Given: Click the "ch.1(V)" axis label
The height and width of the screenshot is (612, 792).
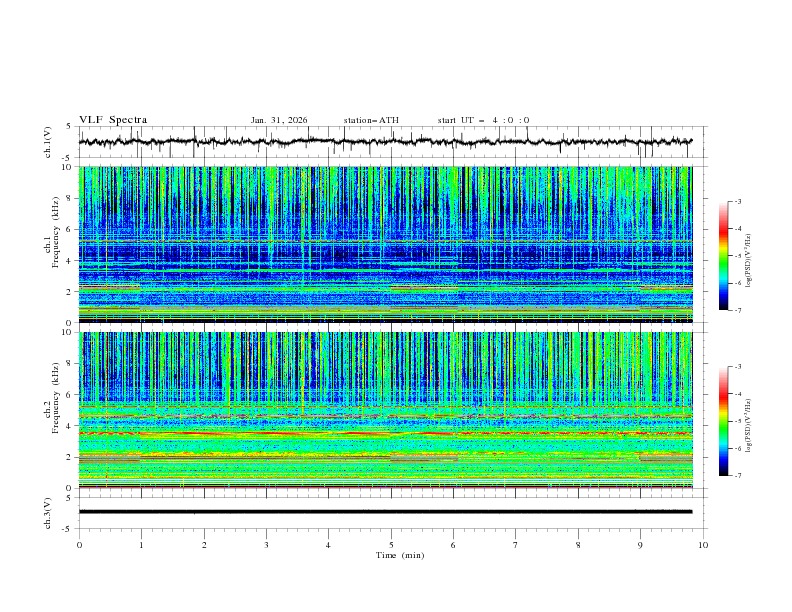Looking at the screenshot, I should (48, 142).
